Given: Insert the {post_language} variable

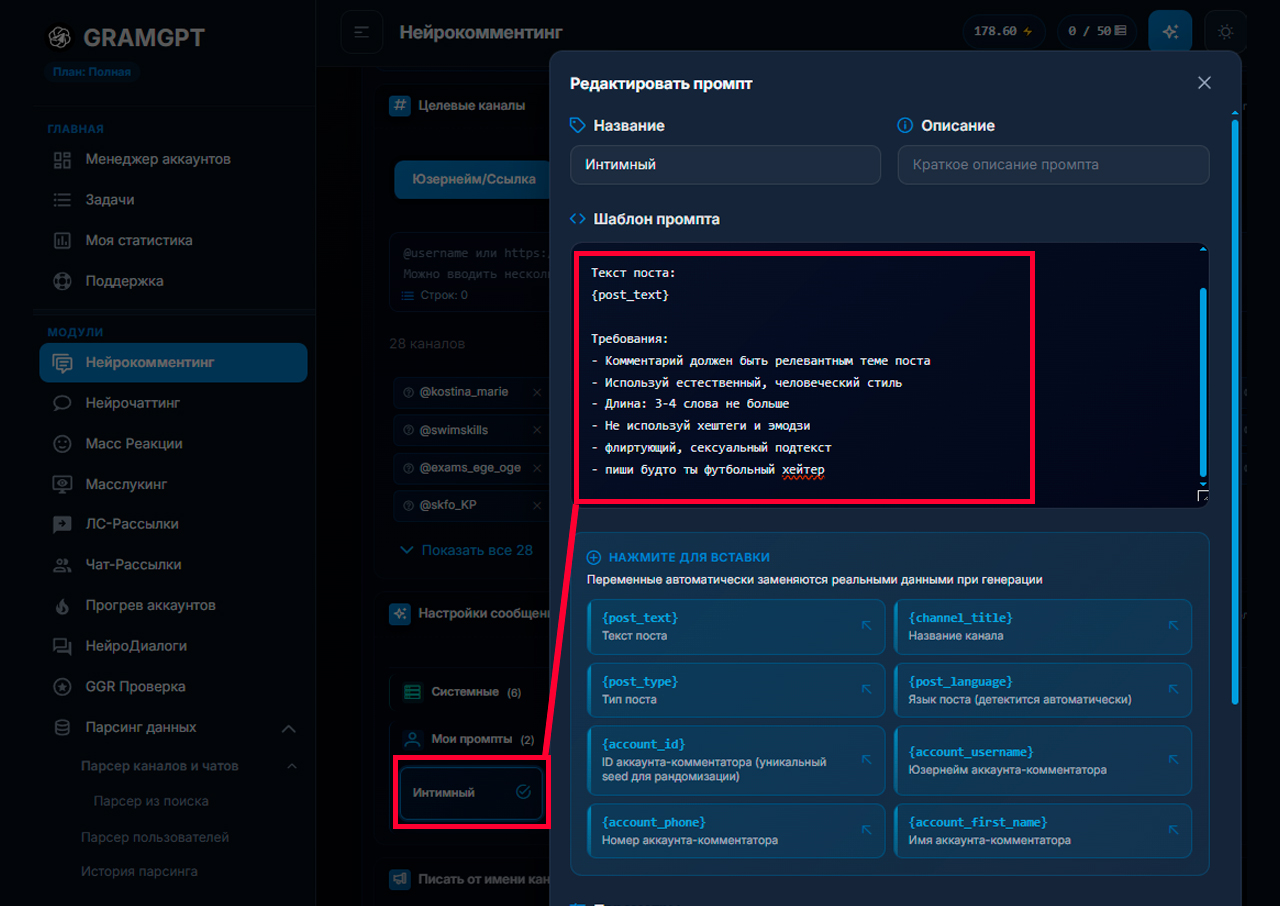Looking at the screenshot, I should tap(1042, 690).
